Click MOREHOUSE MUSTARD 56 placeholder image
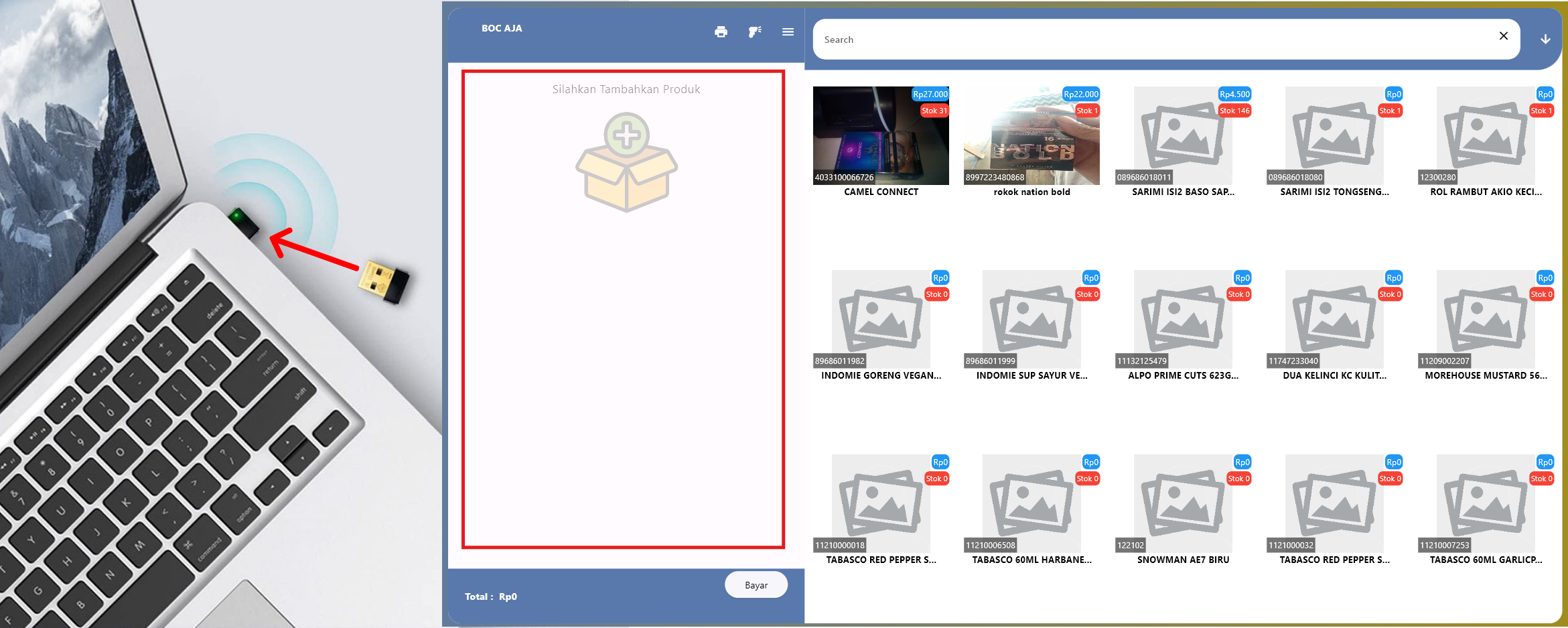1568x628 pixels. click(x=1486, y=319)
